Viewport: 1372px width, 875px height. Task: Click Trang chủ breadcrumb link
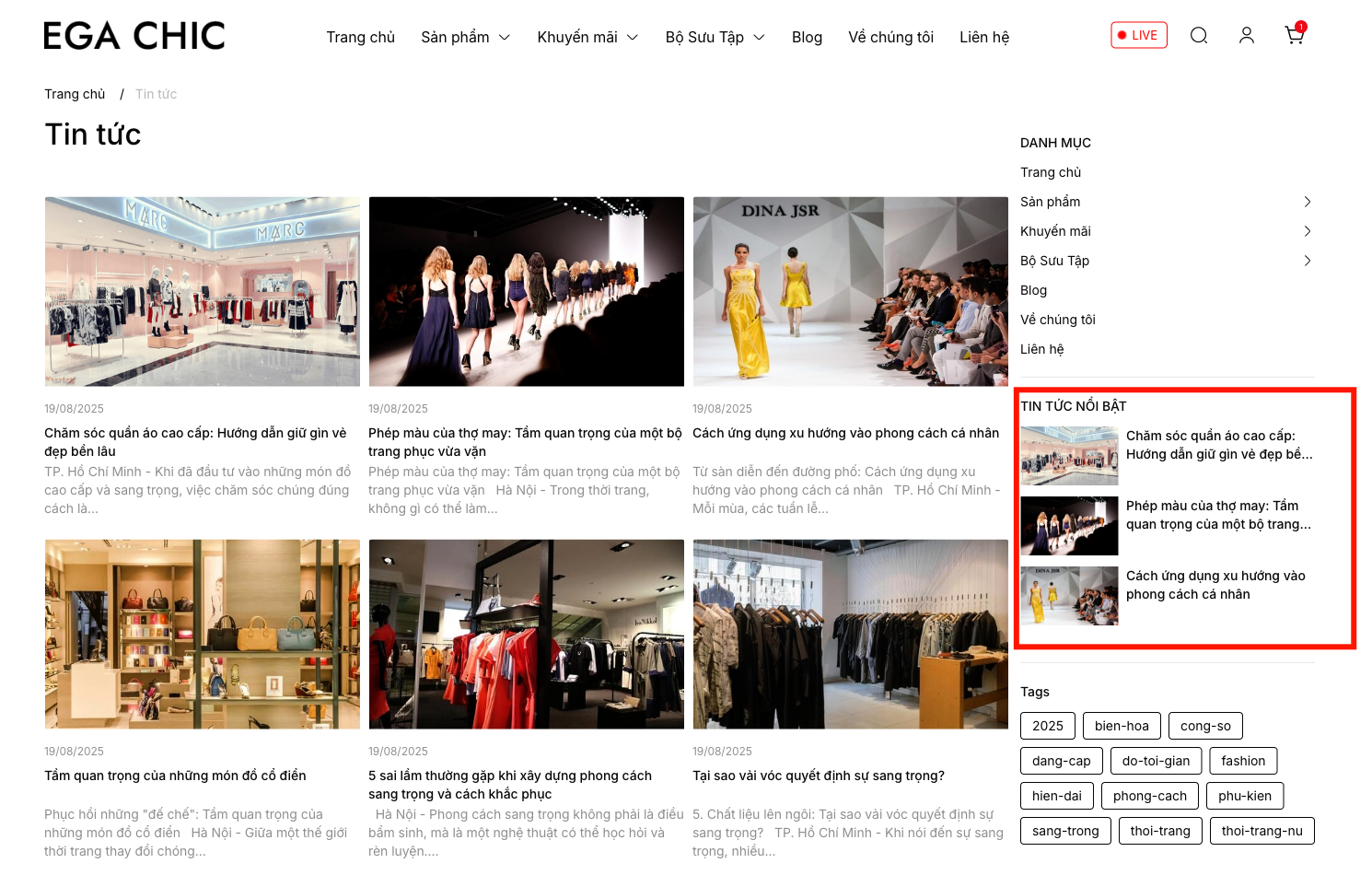pos(75,94)
